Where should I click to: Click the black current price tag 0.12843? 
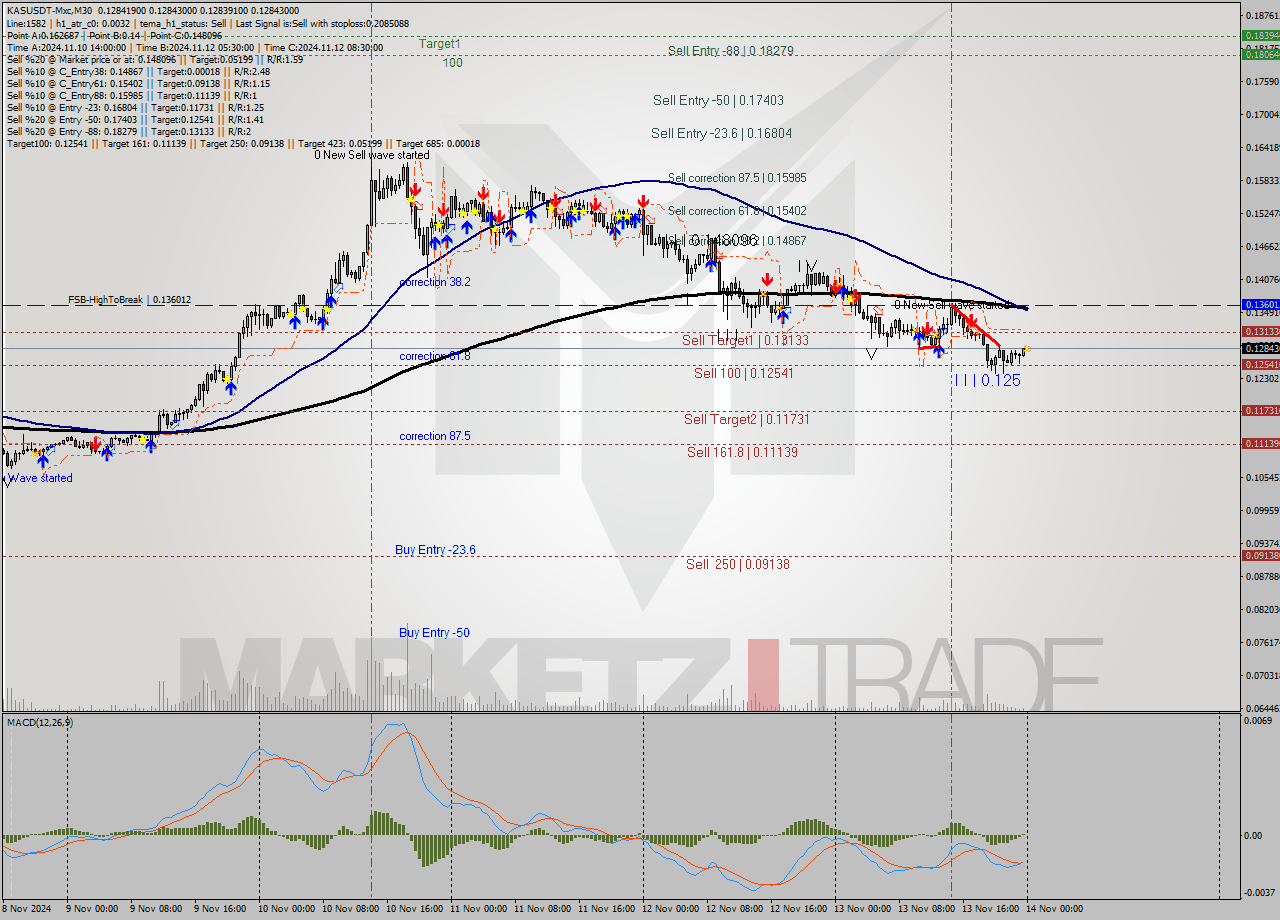(x=1260, y=348)
